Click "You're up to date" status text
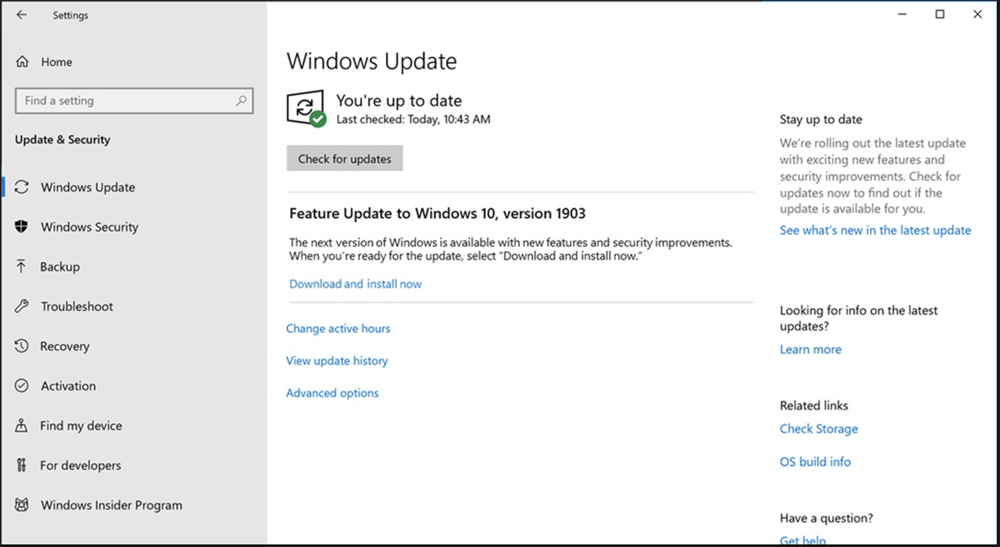The width and height of the screenshot is (1000, 547). [x=399, y=101]
